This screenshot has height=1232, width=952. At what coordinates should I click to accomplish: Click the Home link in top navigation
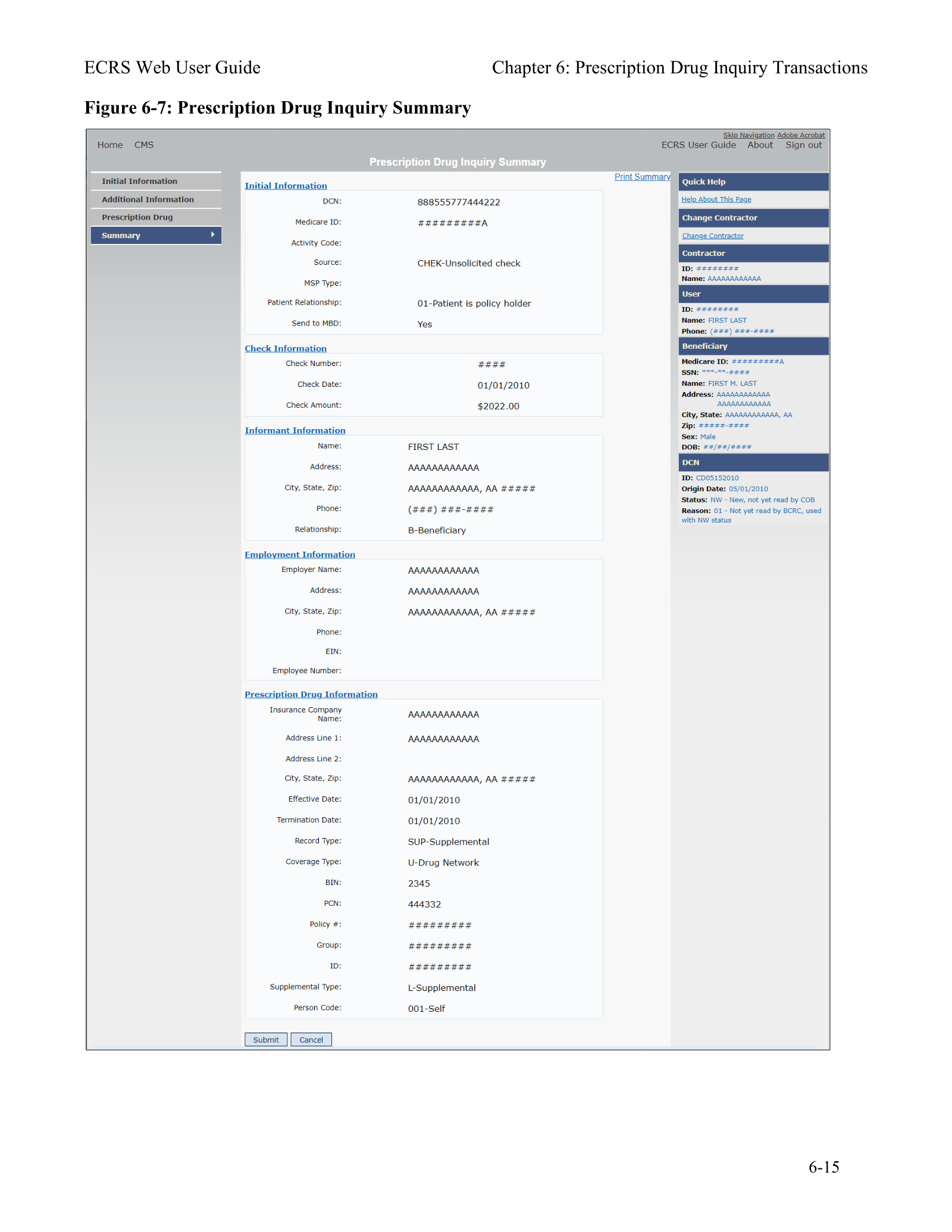[x=110, y=145]
